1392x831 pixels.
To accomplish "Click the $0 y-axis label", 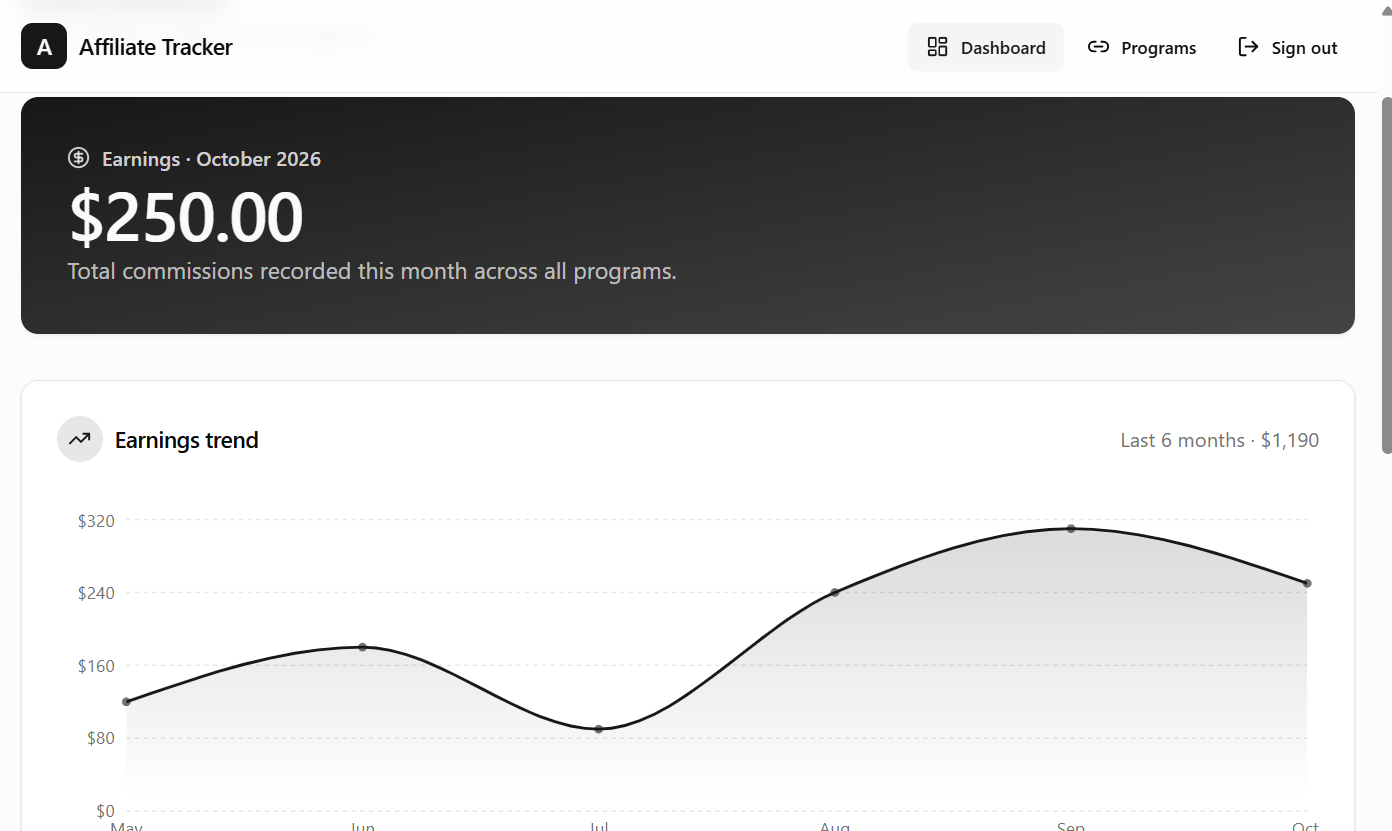I will 105,811.
